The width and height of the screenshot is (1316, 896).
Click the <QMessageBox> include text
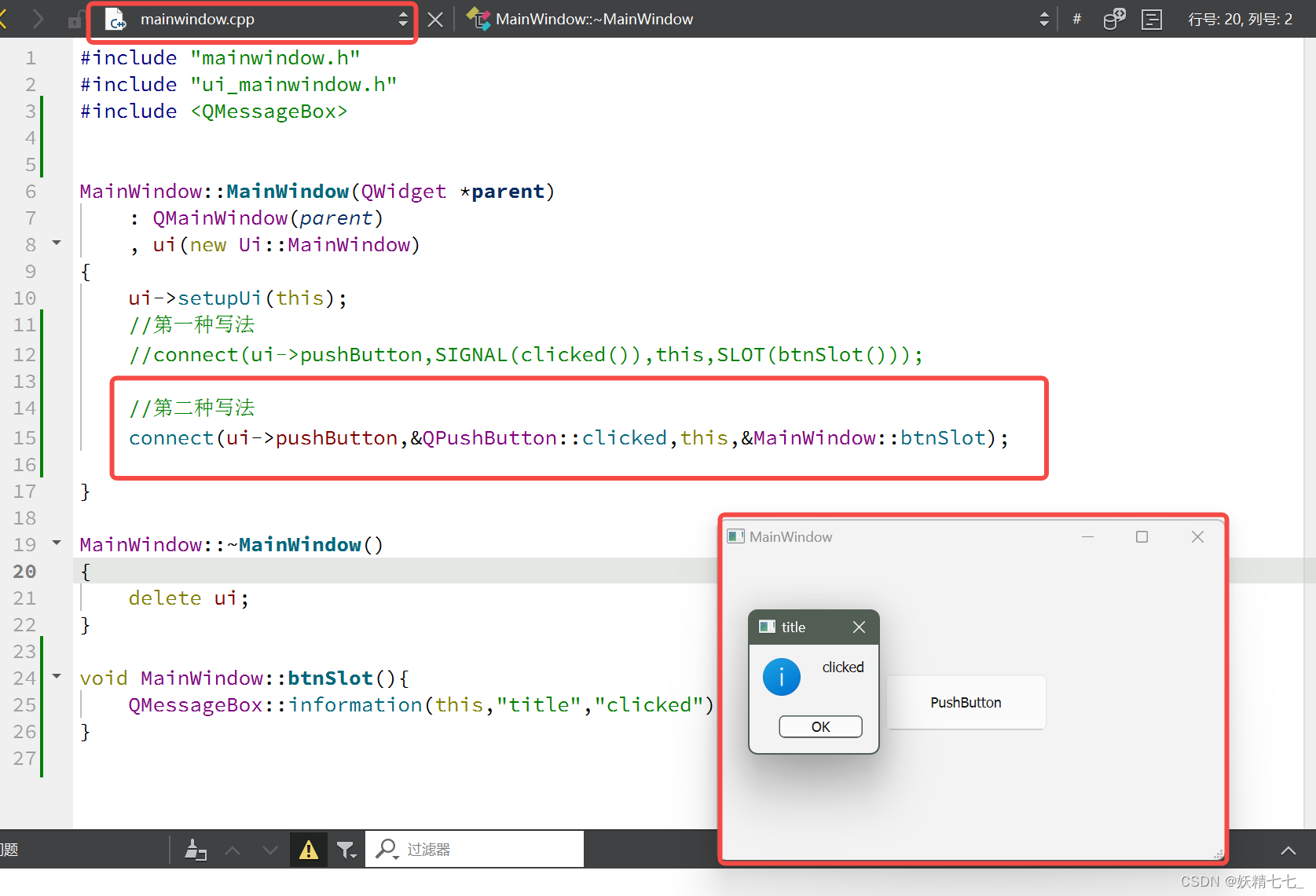click(x=269, y=111)
